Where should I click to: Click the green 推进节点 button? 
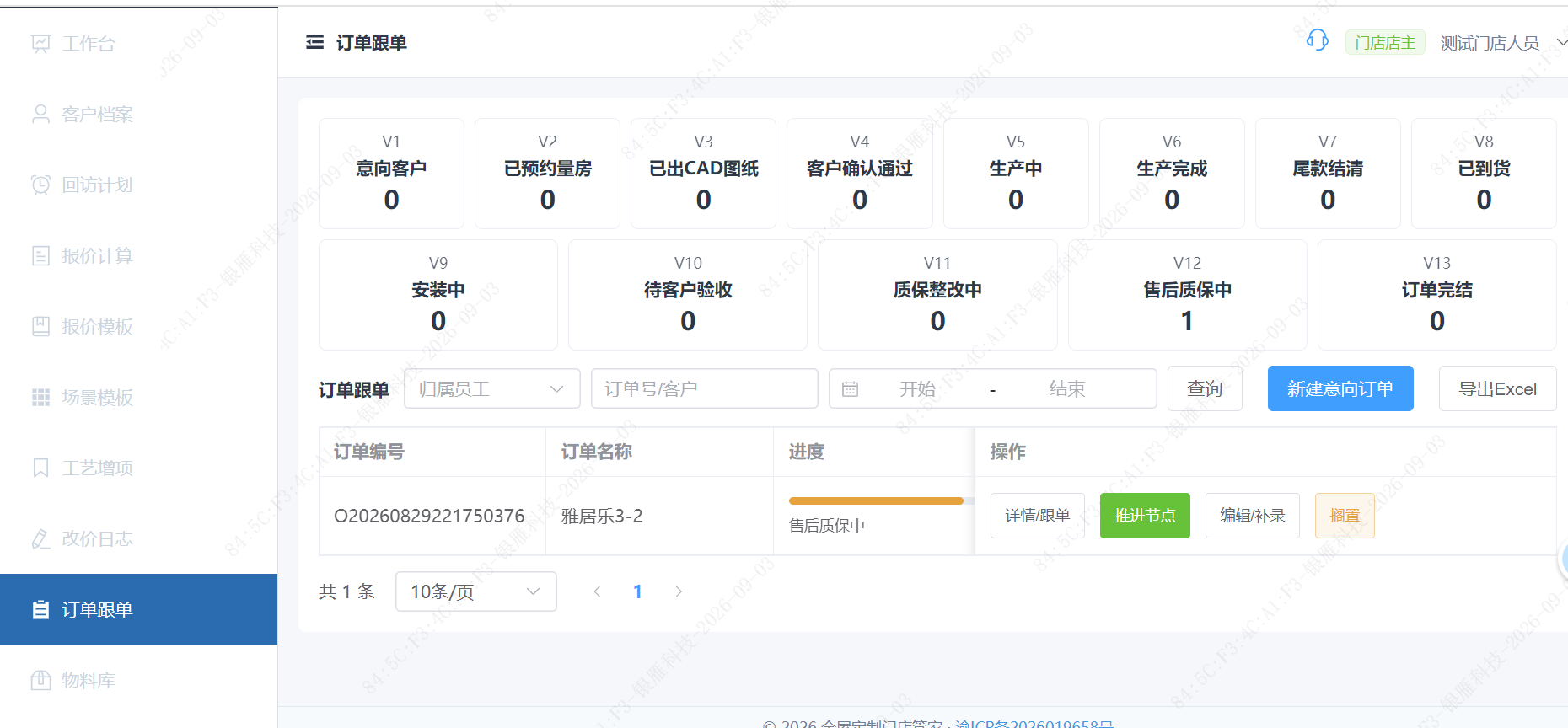(1145, 516)
